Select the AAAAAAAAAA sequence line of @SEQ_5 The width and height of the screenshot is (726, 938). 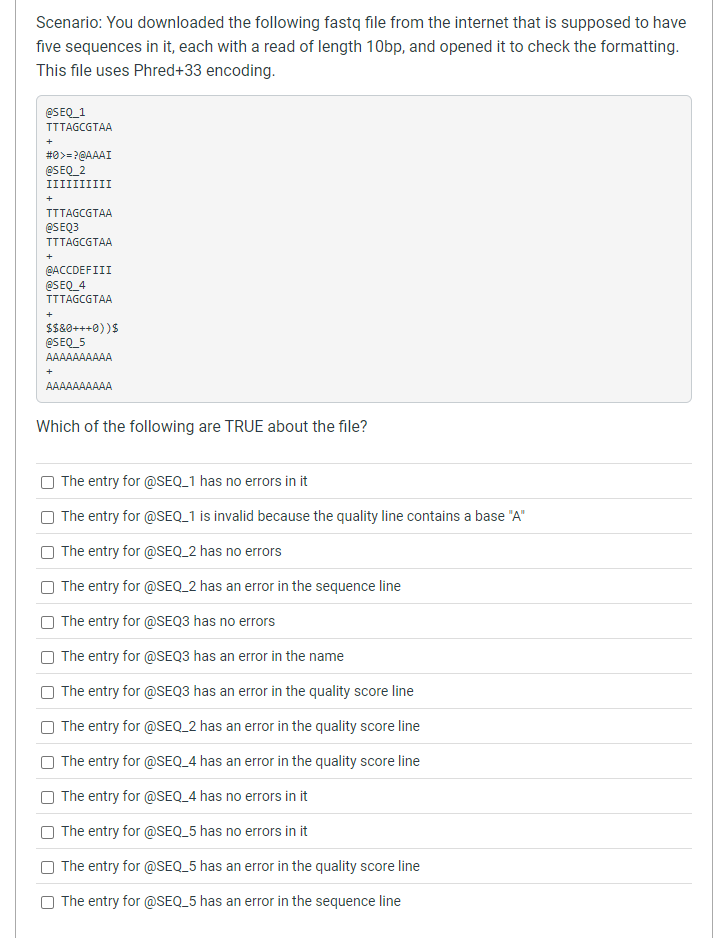[78, 357]
